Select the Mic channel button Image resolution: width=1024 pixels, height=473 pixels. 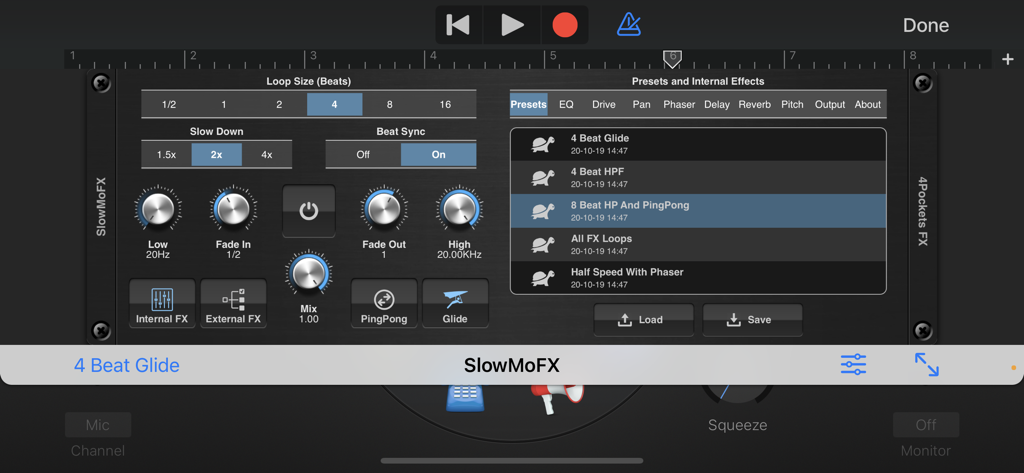click(98, 425)
